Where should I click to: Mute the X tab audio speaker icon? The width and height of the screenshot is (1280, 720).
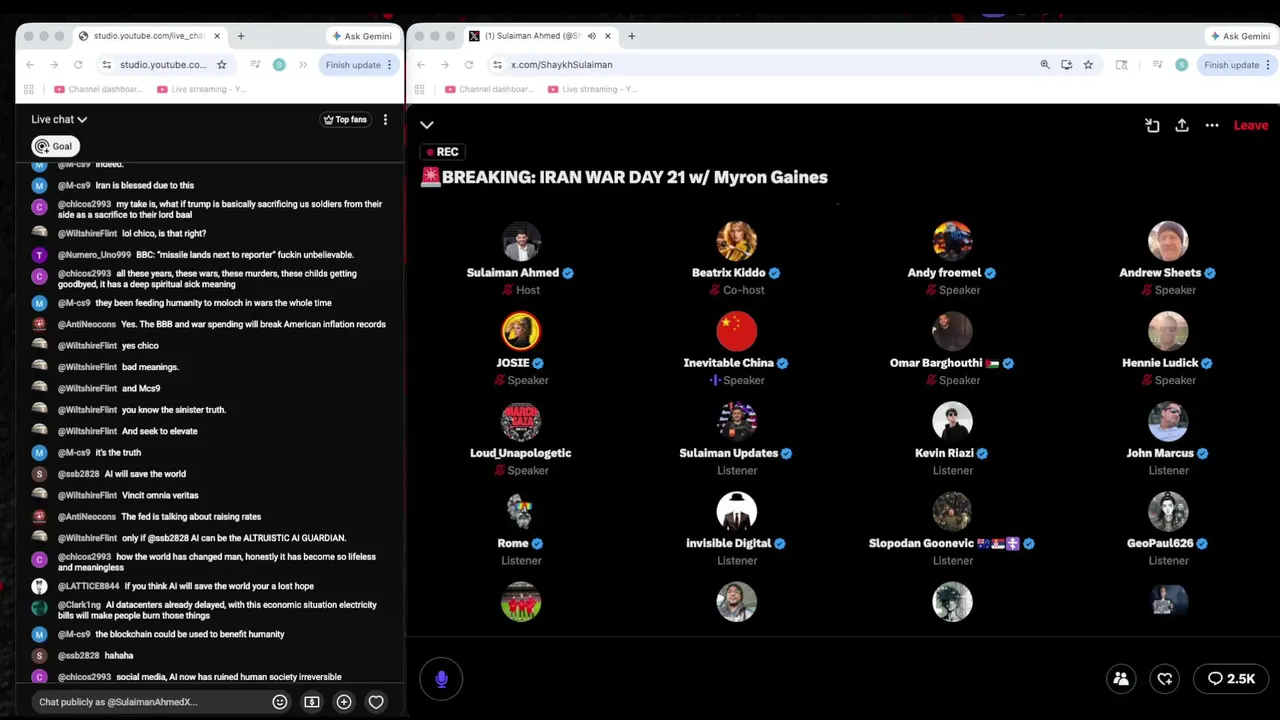point(592,36)
